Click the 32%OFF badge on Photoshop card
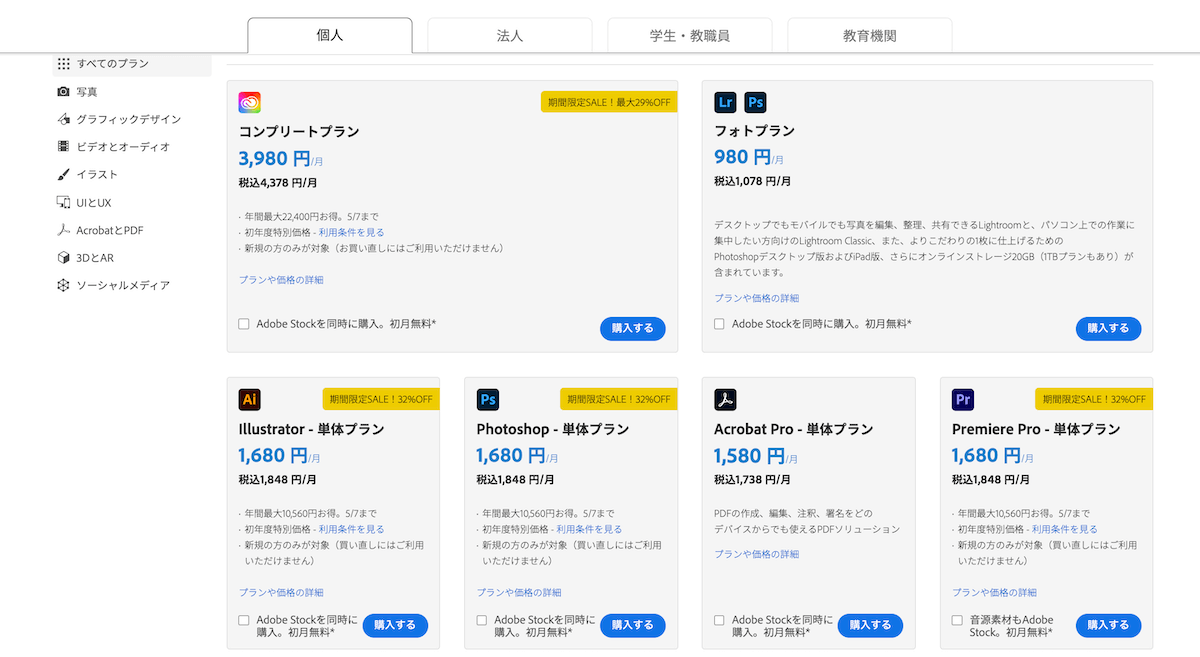This screenshot has height=657, width=1200. click(619, 399)
